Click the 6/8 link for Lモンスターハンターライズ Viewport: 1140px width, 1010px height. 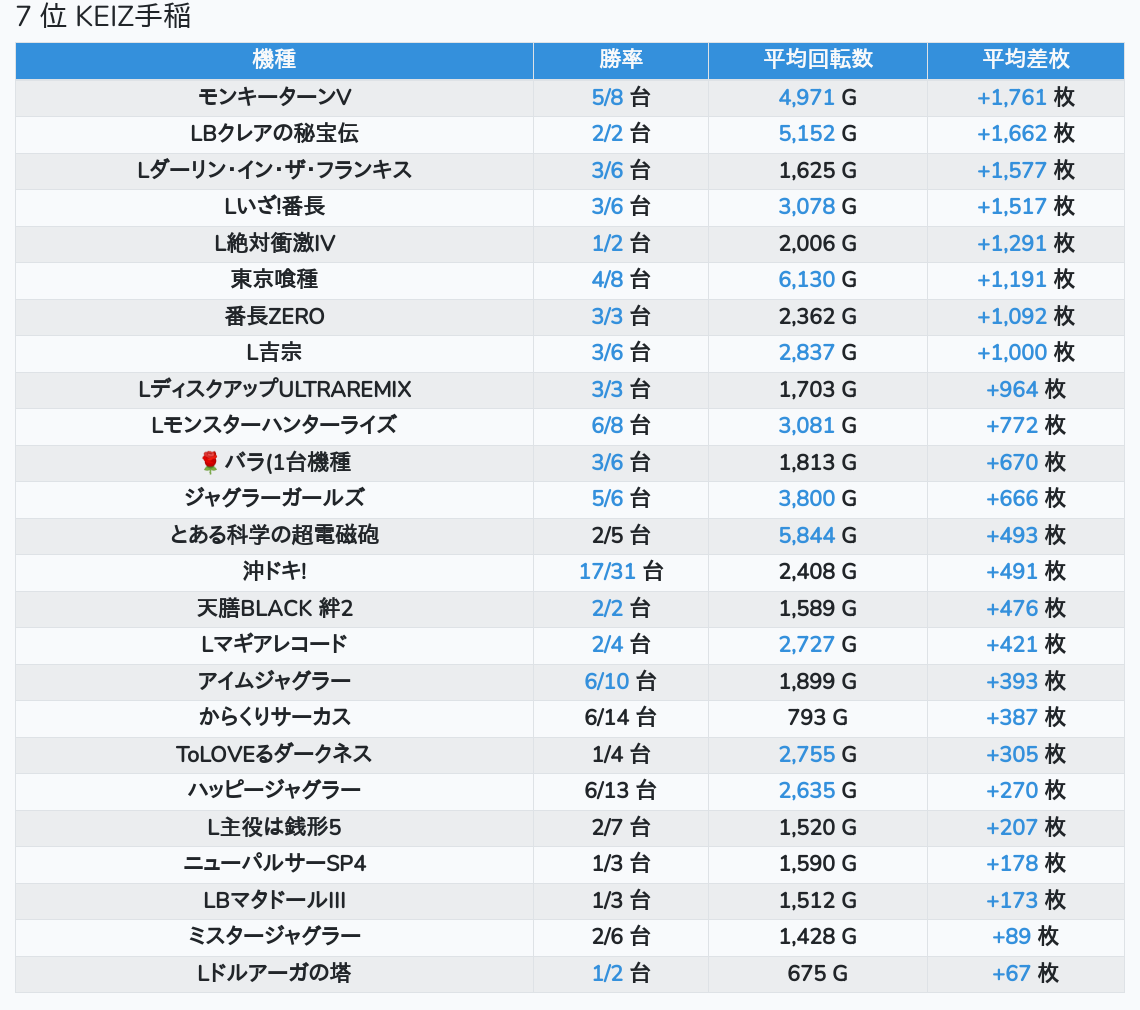coord(607,425)
